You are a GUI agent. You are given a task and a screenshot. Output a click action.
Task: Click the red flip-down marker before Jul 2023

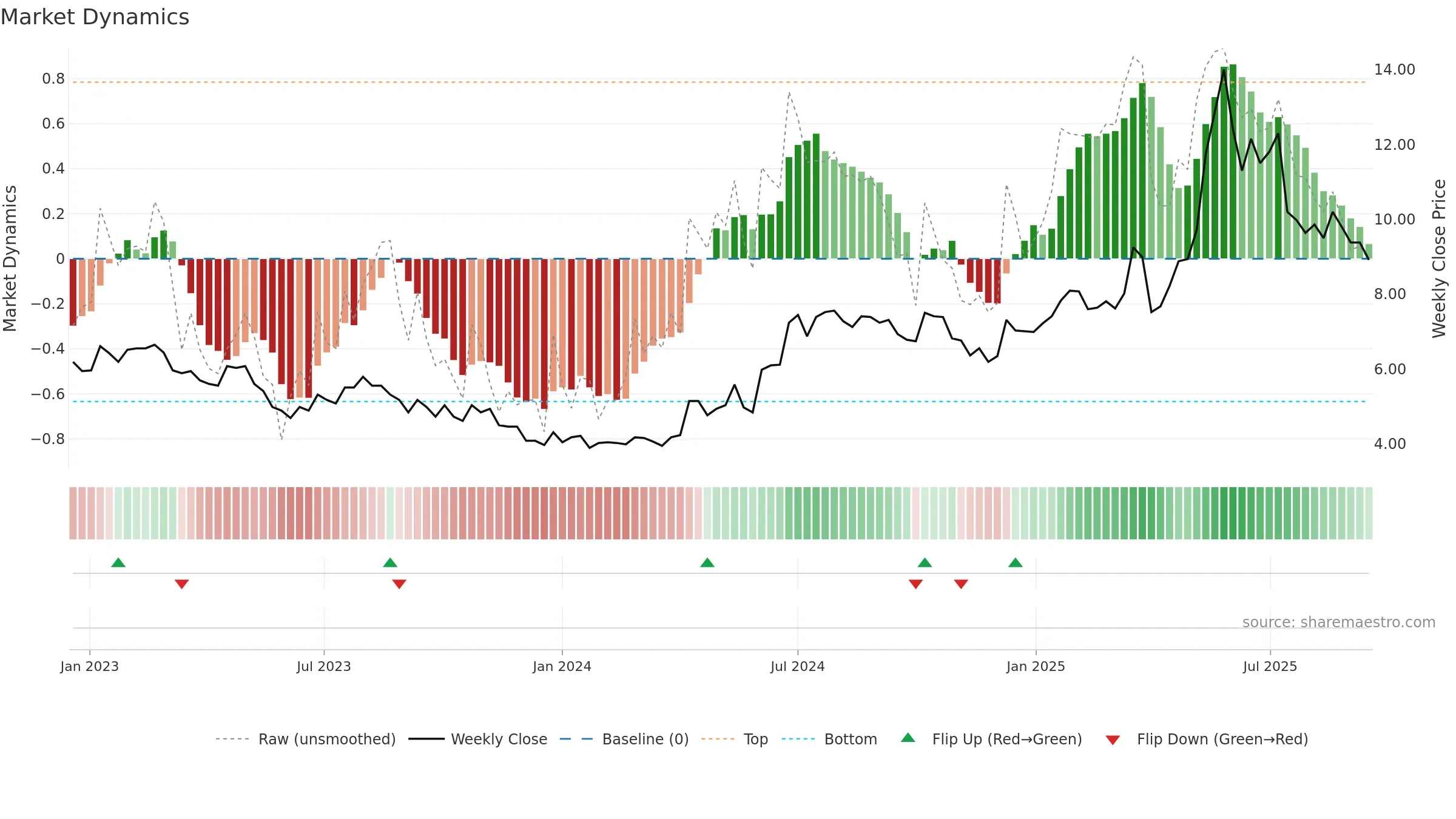[x=182, y=584]
